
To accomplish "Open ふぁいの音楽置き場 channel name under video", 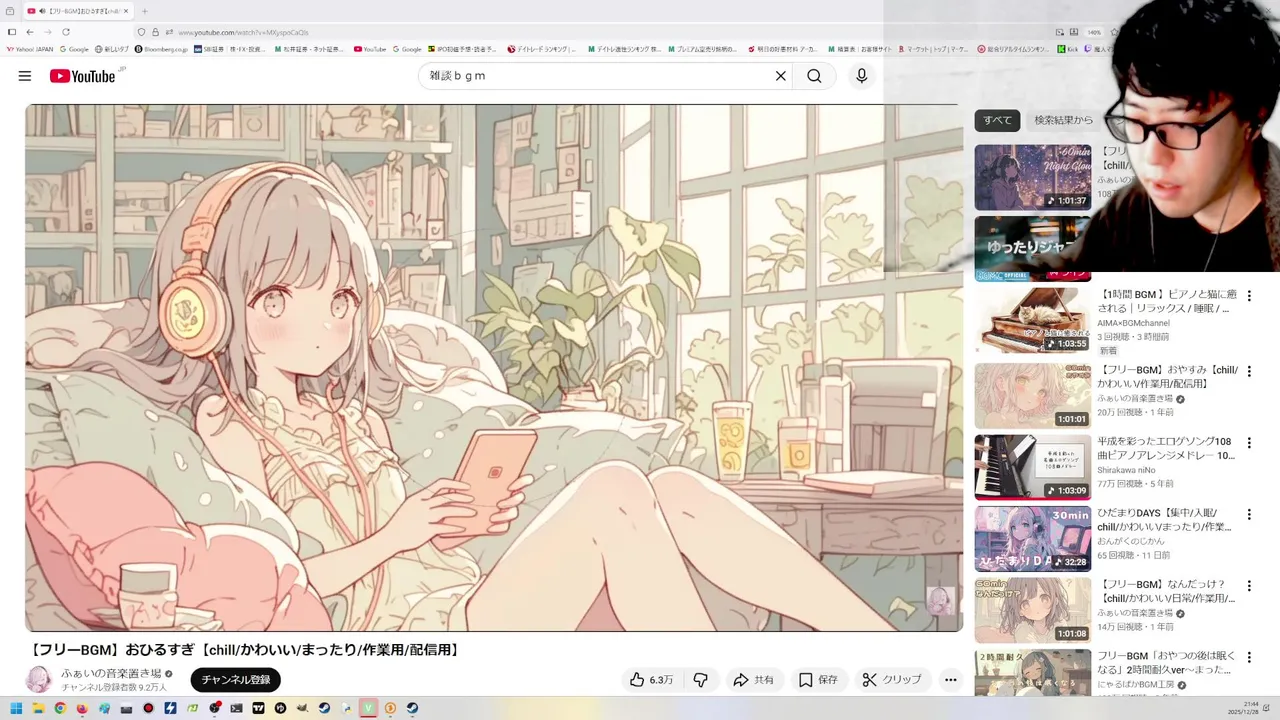I will pyautogui.click(x=111, y=674).
